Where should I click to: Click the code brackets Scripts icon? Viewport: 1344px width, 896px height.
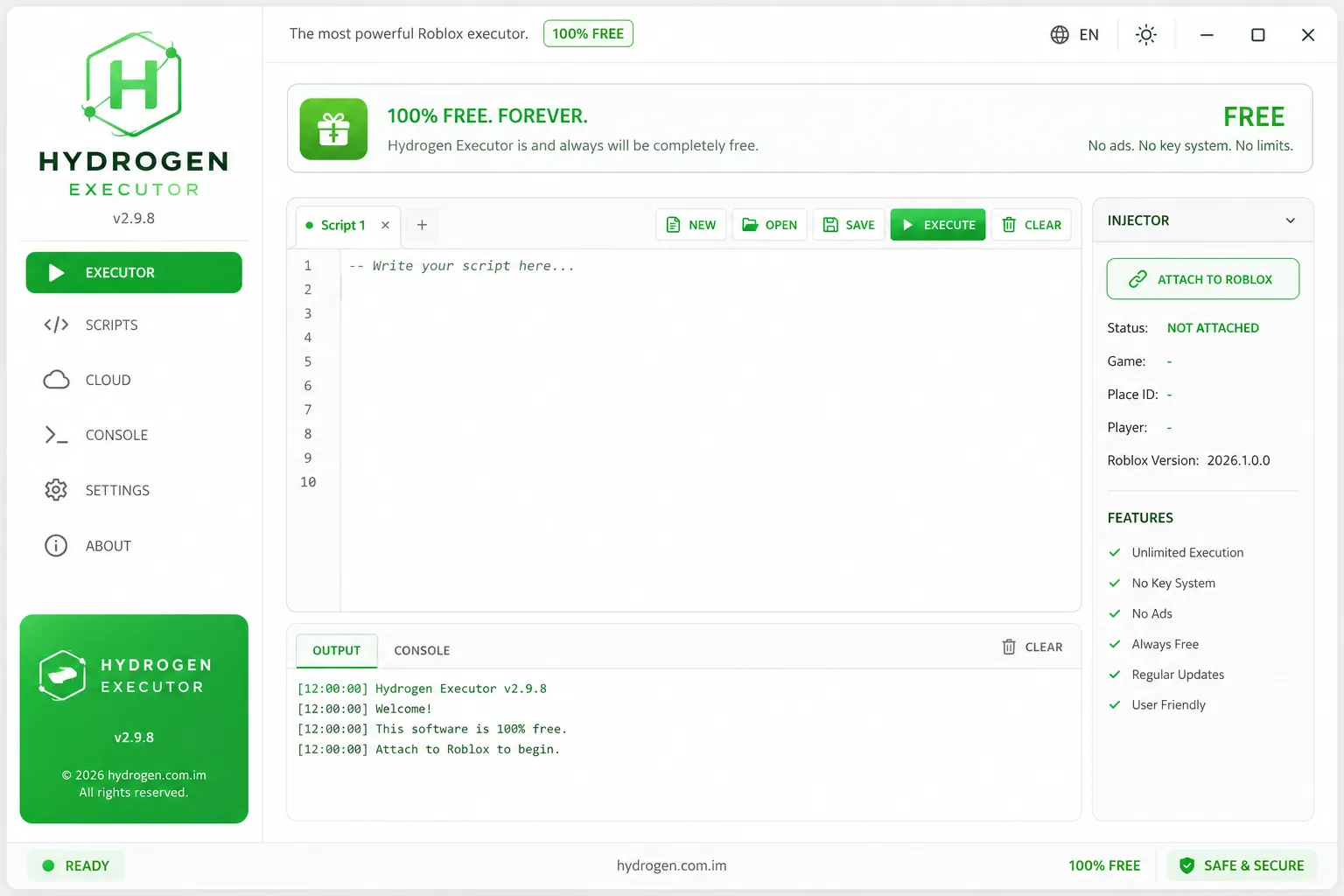click(x=56, y=325)
